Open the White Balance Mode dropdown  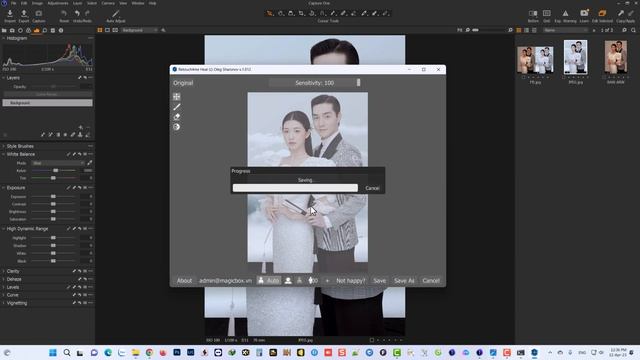click(58, 163)
